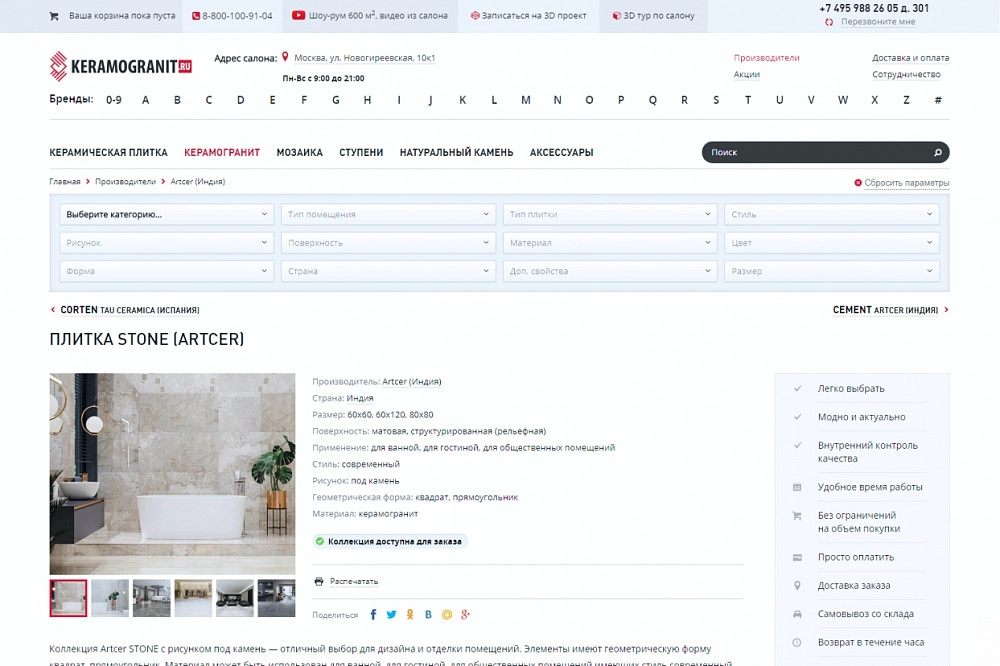Open the Artcer (Индия) manufacturer link

point(411,381)
